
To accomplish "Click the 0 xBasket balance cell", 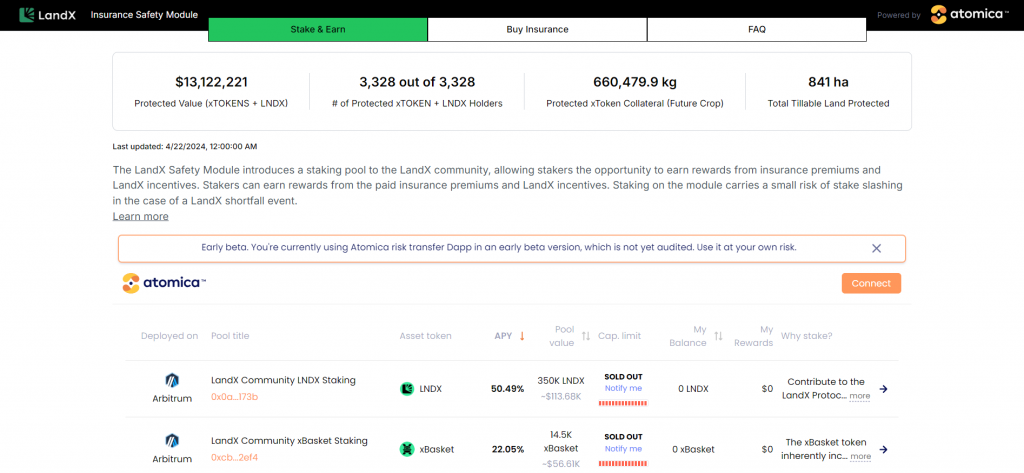I will pyautogui.click(x=693, y=449).
